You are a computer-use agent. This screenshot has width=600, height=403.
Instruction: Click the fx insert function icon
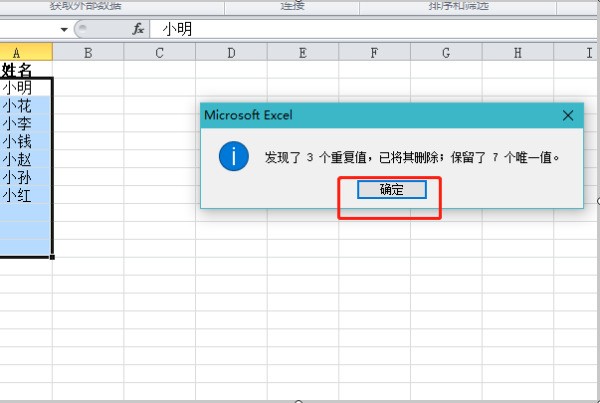coord(138,29)
